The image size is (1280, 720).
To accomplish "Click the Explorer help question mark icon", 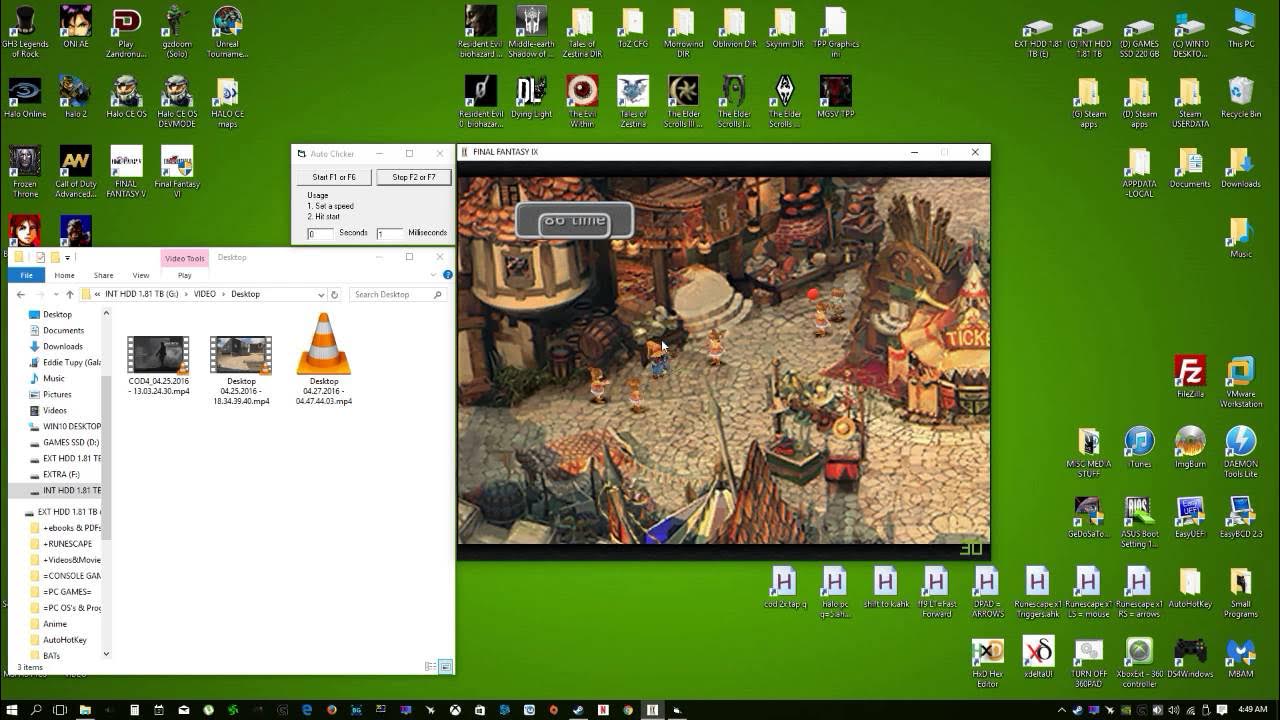I will pos(447,275).
